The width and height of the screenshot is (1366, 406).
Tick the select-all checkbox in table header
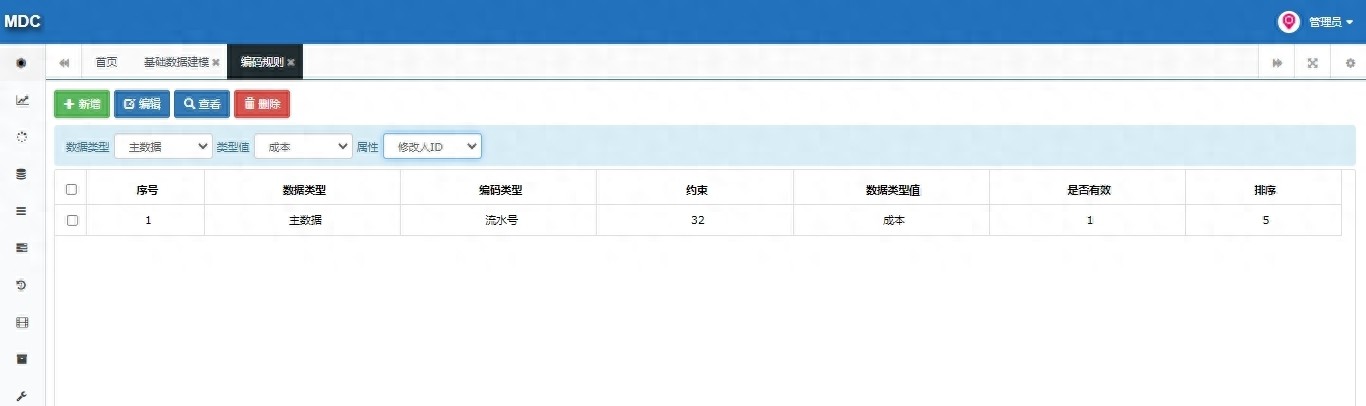click(71, 189)
